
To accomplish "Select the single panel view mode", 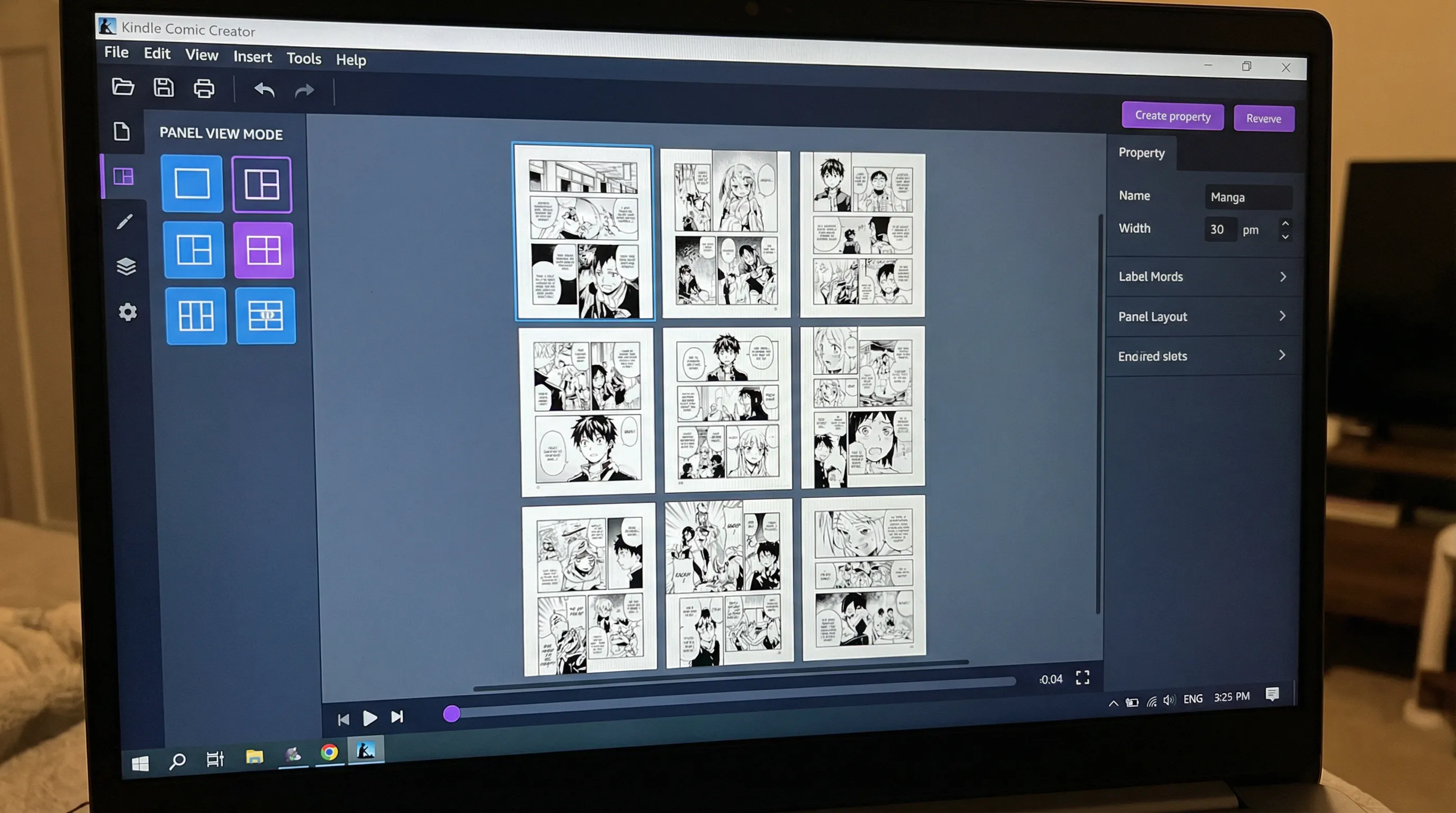I will (193, 185).
